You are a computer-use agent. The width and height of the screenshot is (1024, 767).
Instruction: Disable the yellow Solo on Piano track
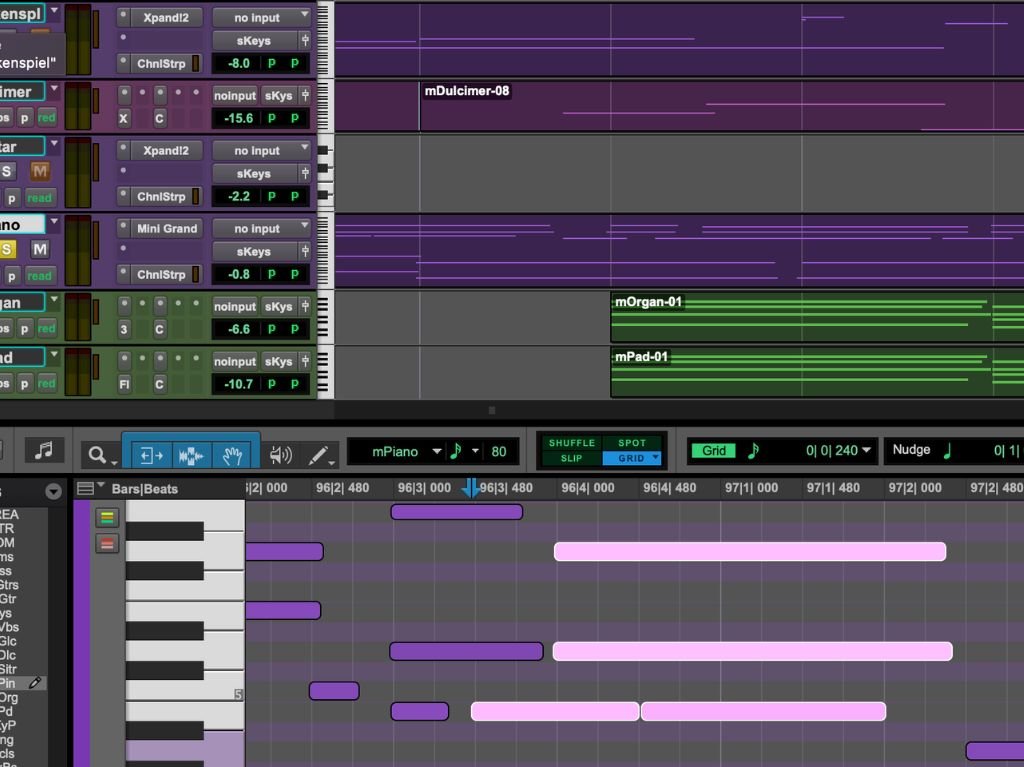click(x=7, y=249)
